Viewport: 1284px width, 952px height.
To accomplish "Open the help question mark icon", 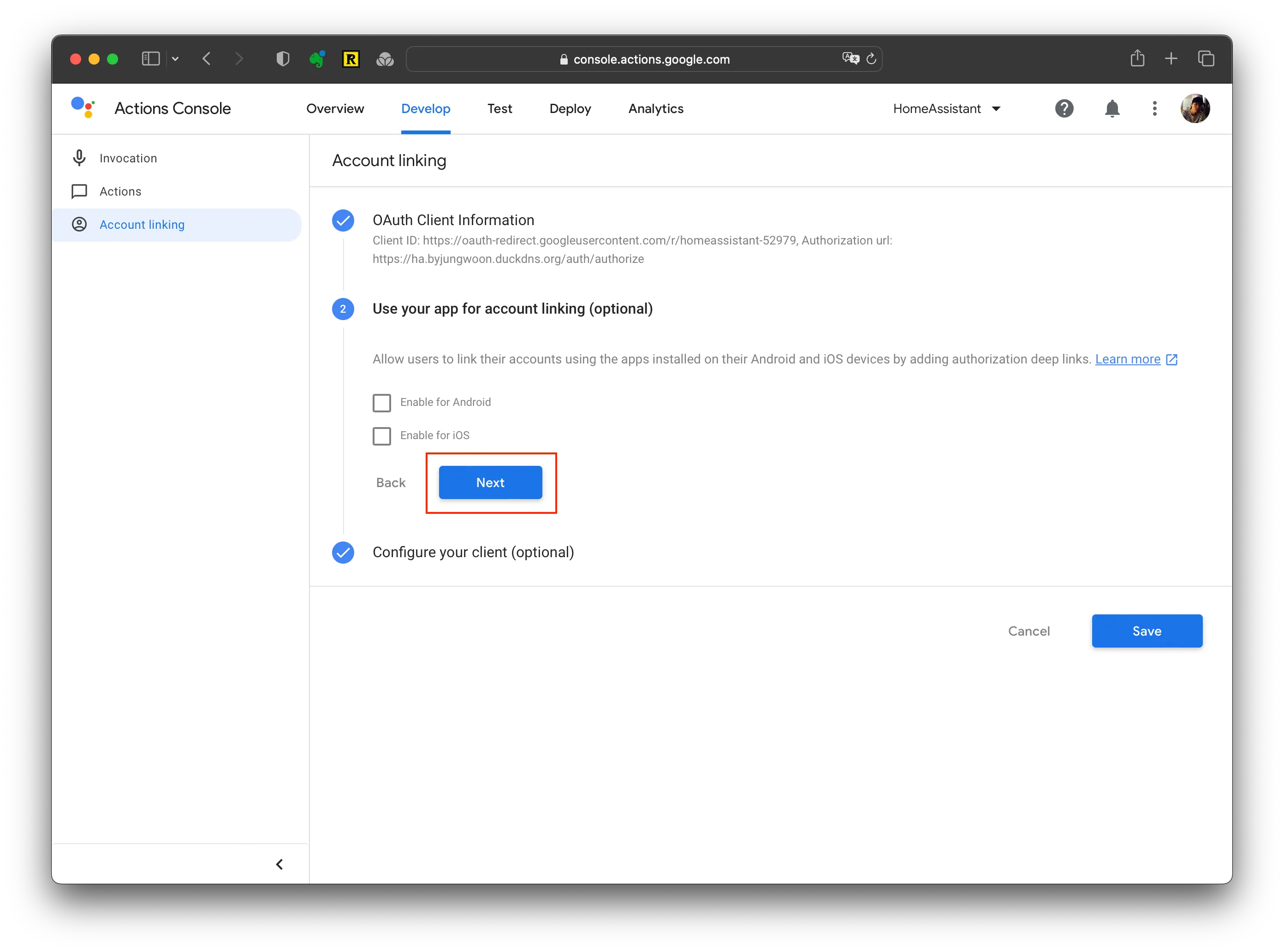I will coord(1064,108).
